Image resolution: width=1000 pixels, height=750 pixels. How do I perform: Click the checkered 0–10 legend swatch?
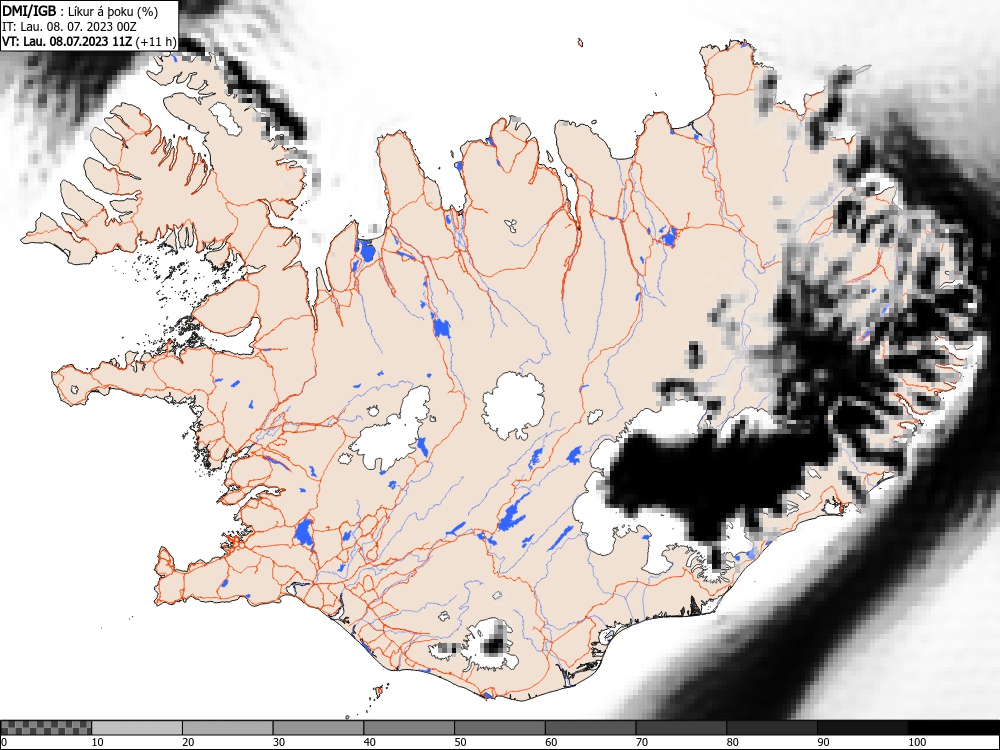pos(46,728)
